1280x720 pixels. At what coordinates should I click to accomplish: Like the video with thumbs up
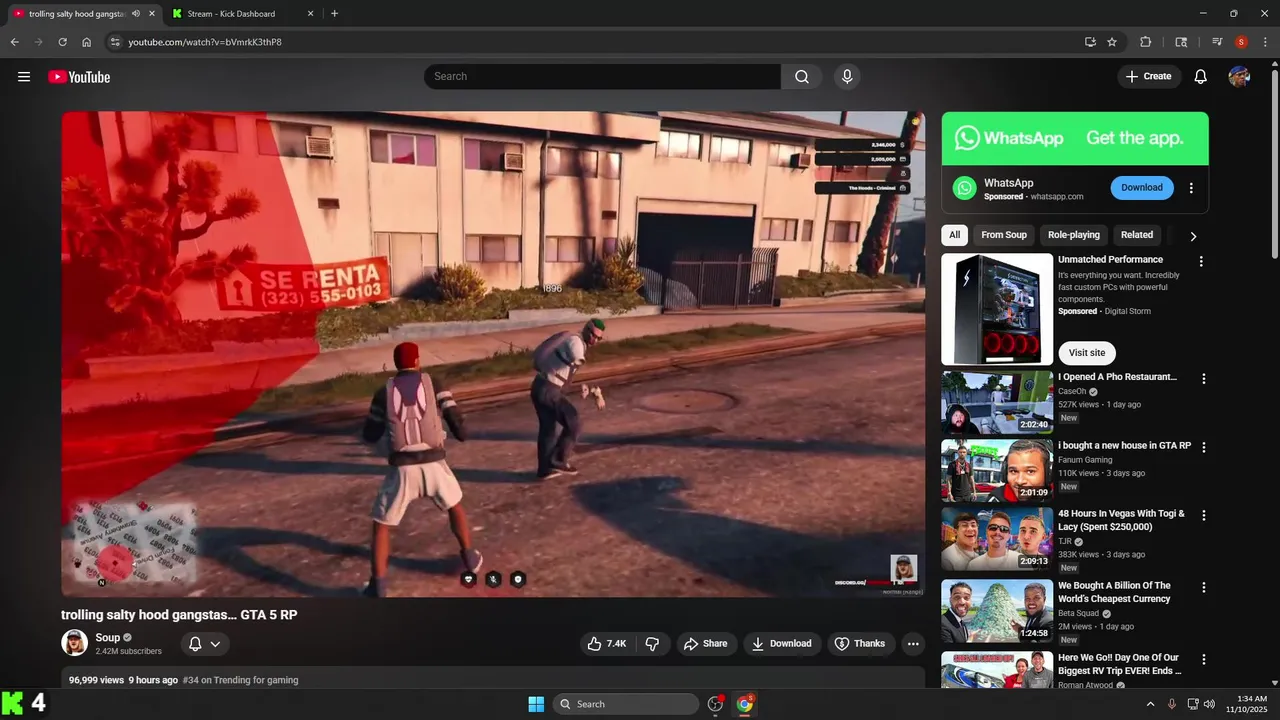tap(607, 644)
